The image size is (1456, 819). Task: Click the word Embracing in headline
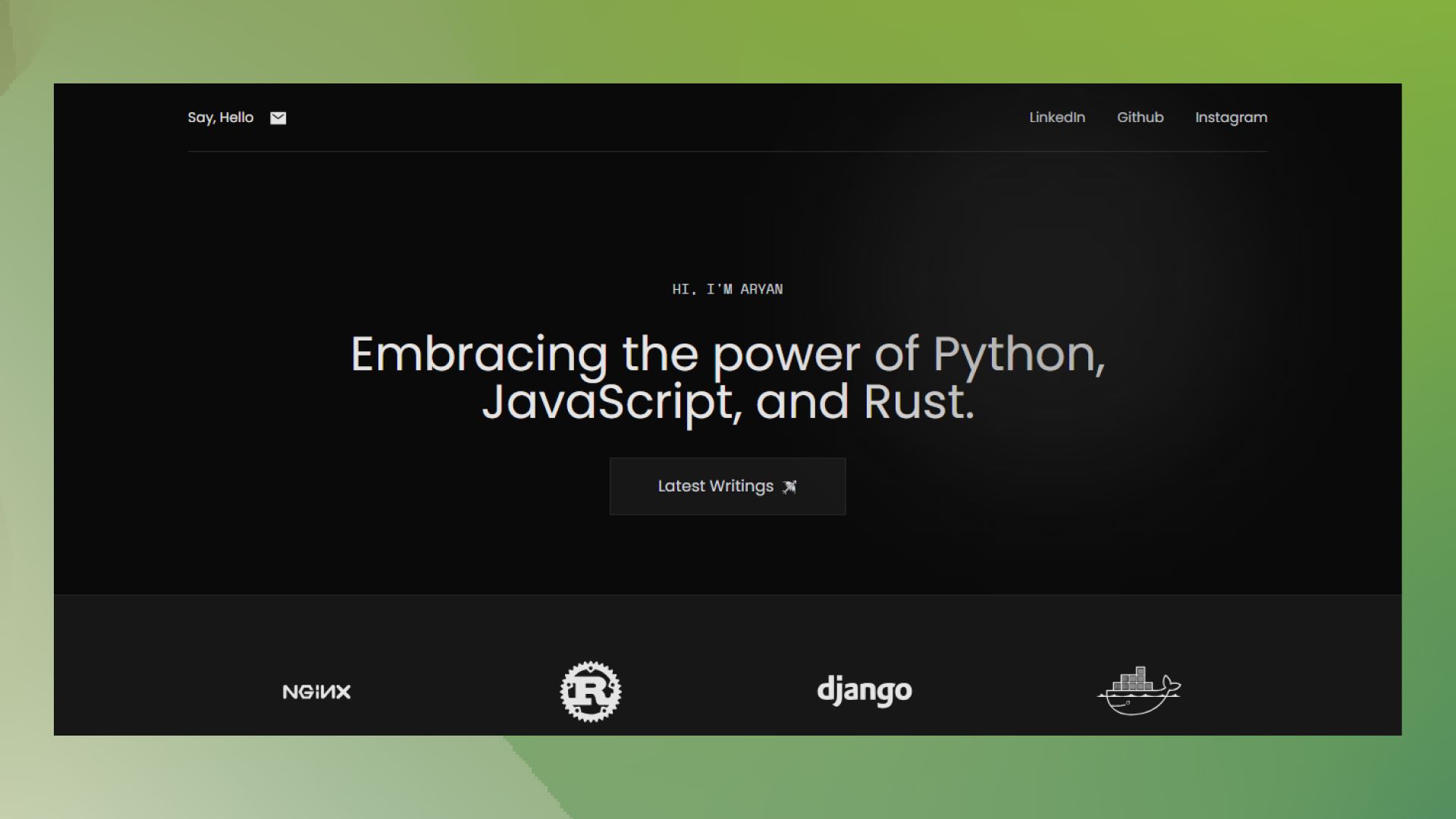pyautogui.click(x=479, y=354)
